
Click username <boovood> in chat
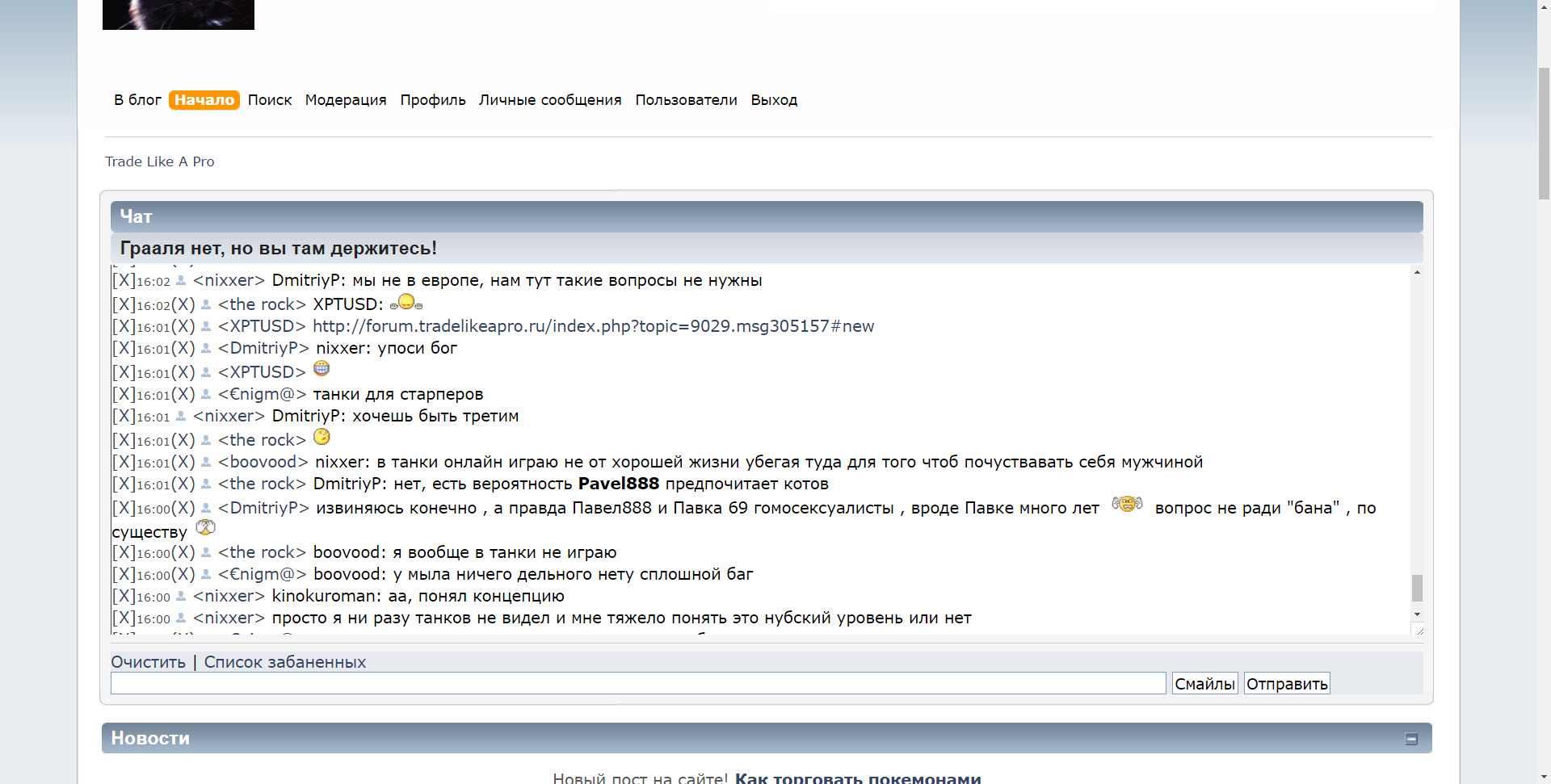click(x=263, y=462)
